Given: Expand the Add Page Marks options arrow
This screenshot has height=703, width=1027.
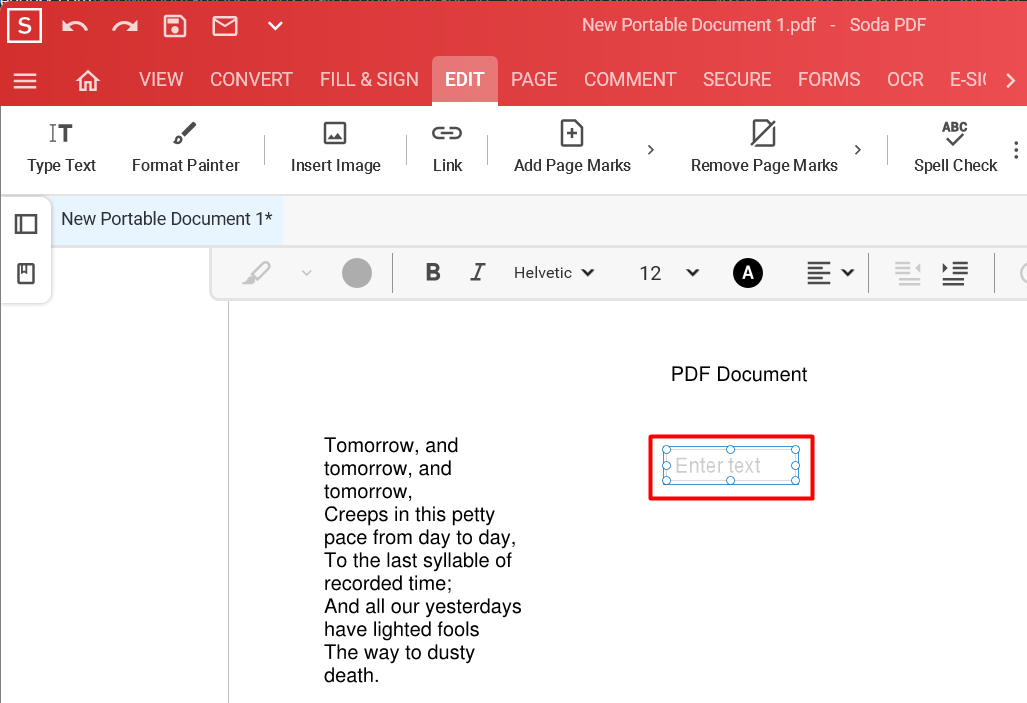Looking at the screenshot, I should point(650,150).
